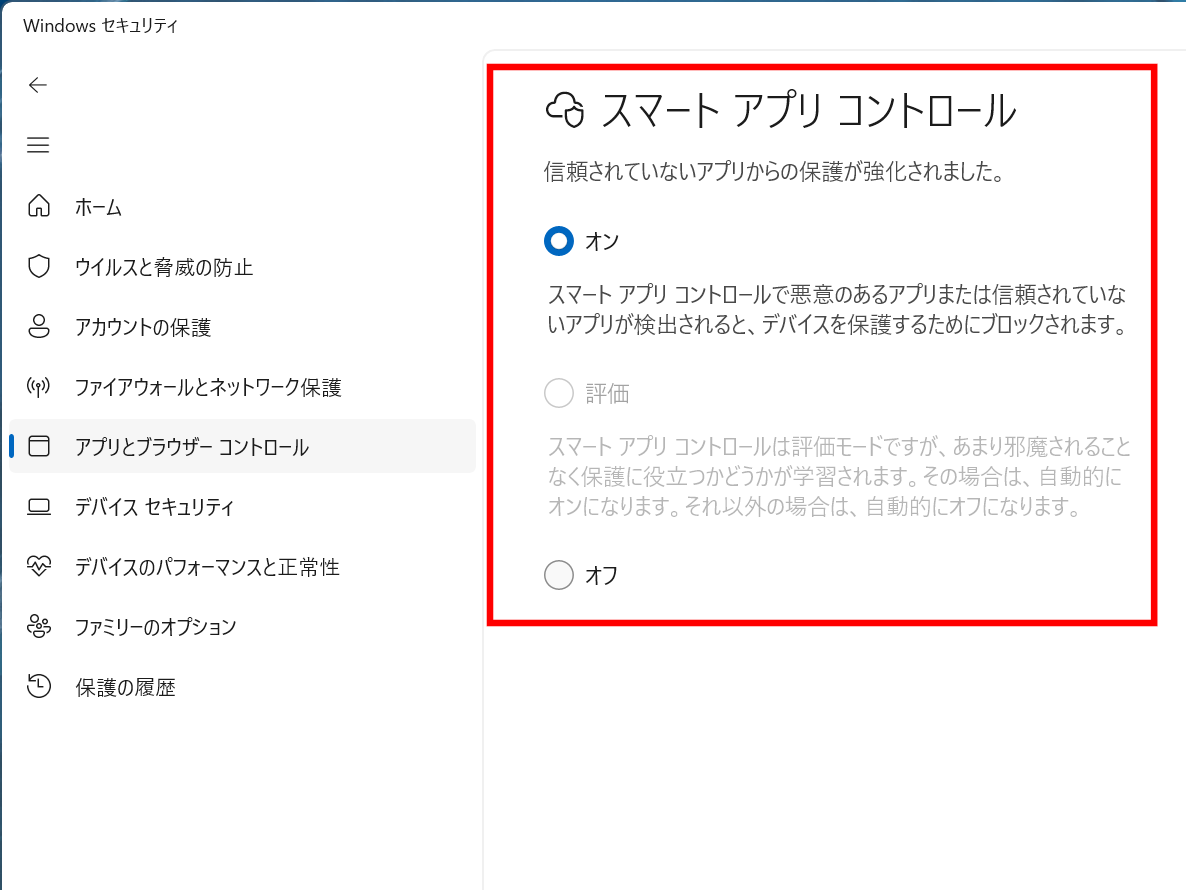1186x890 pixels.
Task: Click the スマート アプリ コントロール heading
Action: click(809, 110)
